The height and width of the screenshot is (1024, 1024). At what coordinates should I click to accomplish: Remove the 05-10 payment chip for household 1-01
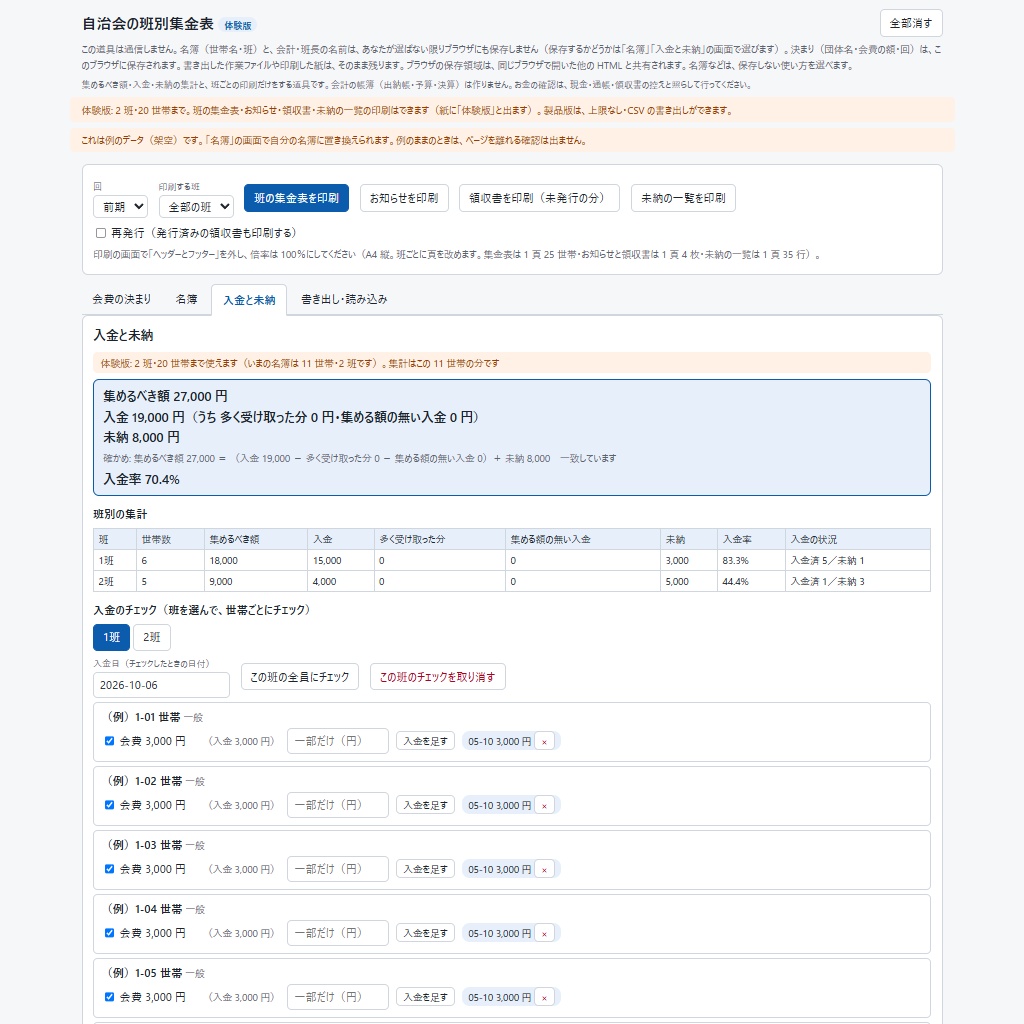[544, 741]
